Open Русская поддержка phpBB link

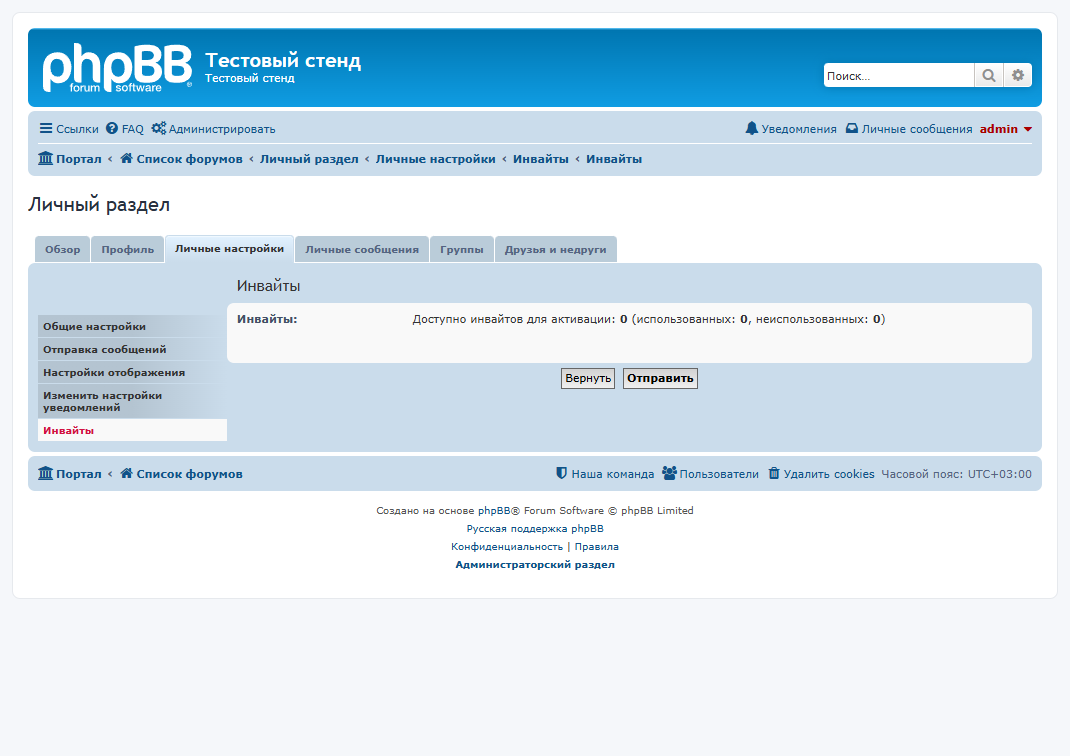point(535,529)
